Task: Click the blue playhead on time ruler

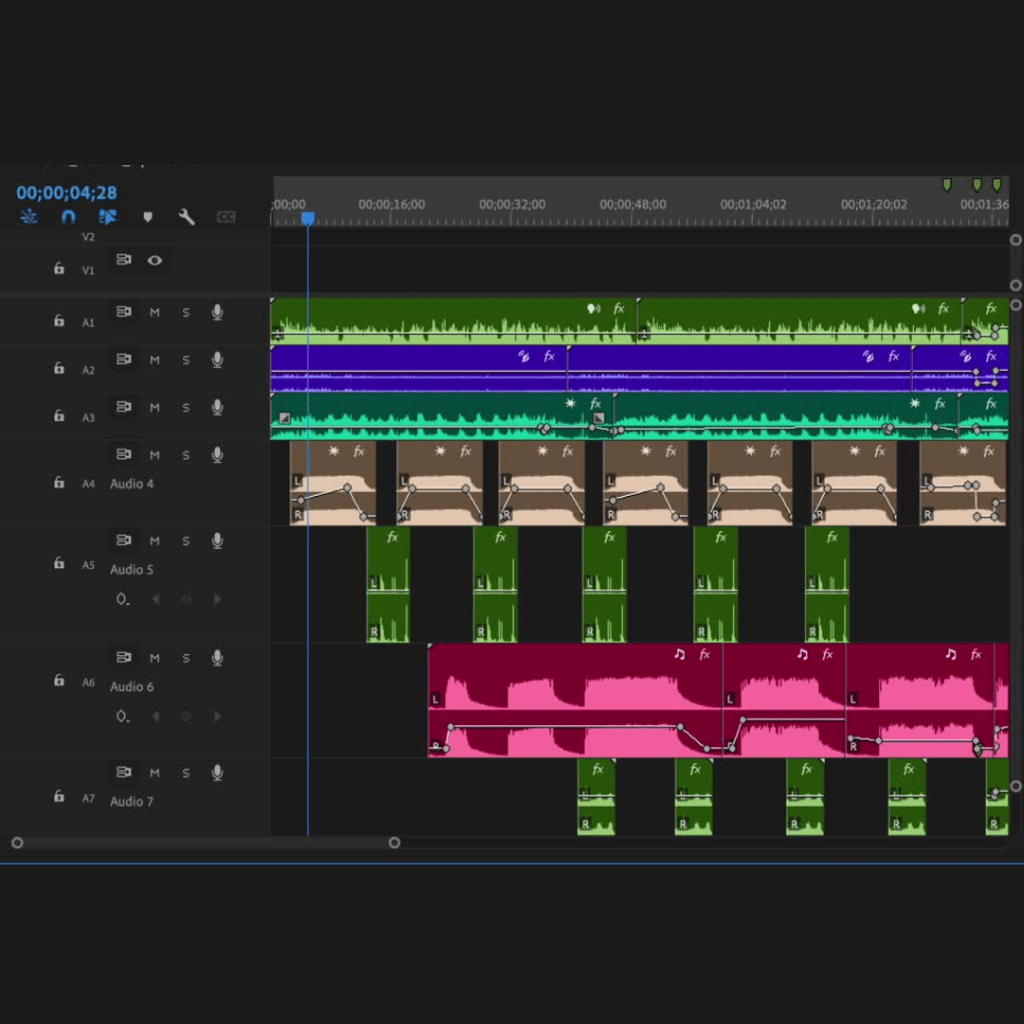Action: point(308,218)
